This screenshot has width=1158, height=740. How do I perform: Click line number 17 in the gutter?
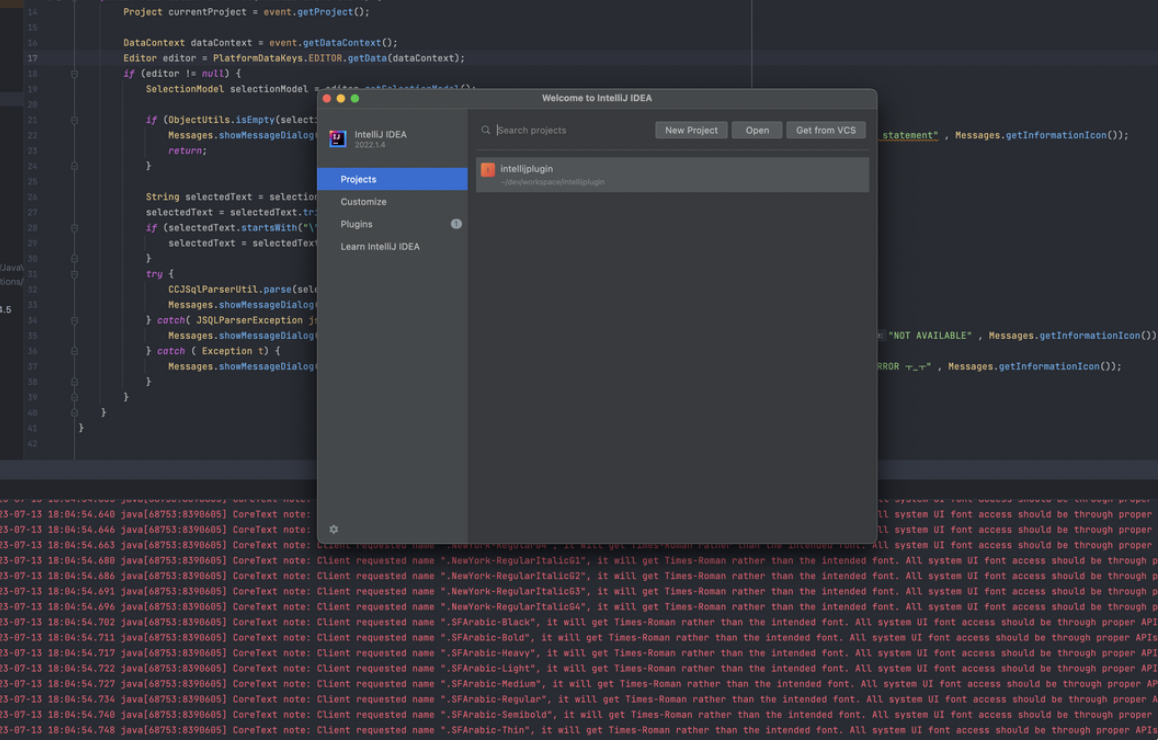[32, 58]
